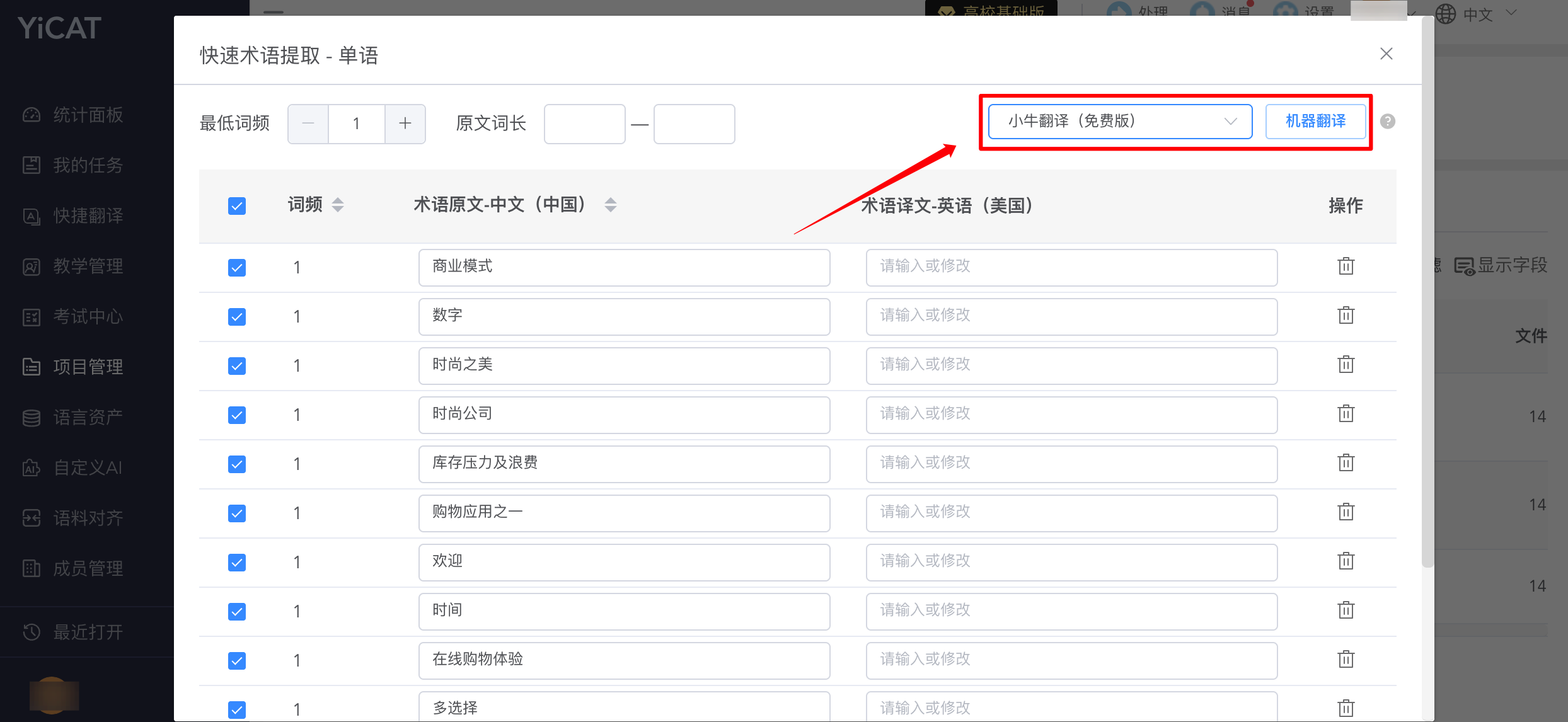Open 我的任务 in sidebar
Viewport: 1568px width, 722px height.
tap(74, 165)
